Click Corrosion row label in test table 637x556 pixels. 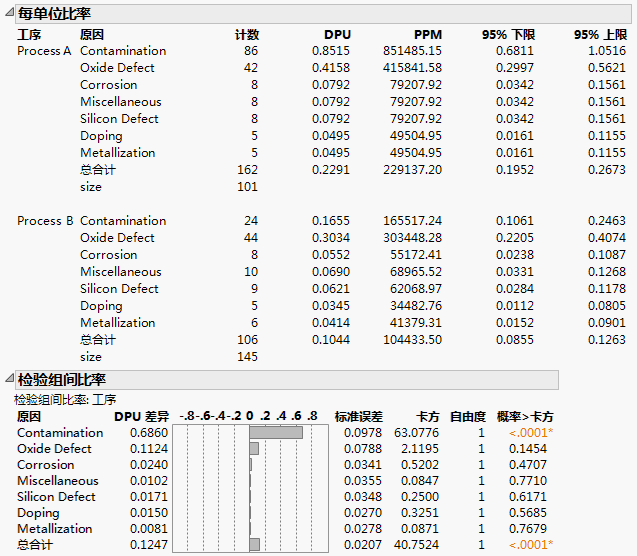(46, 465)
